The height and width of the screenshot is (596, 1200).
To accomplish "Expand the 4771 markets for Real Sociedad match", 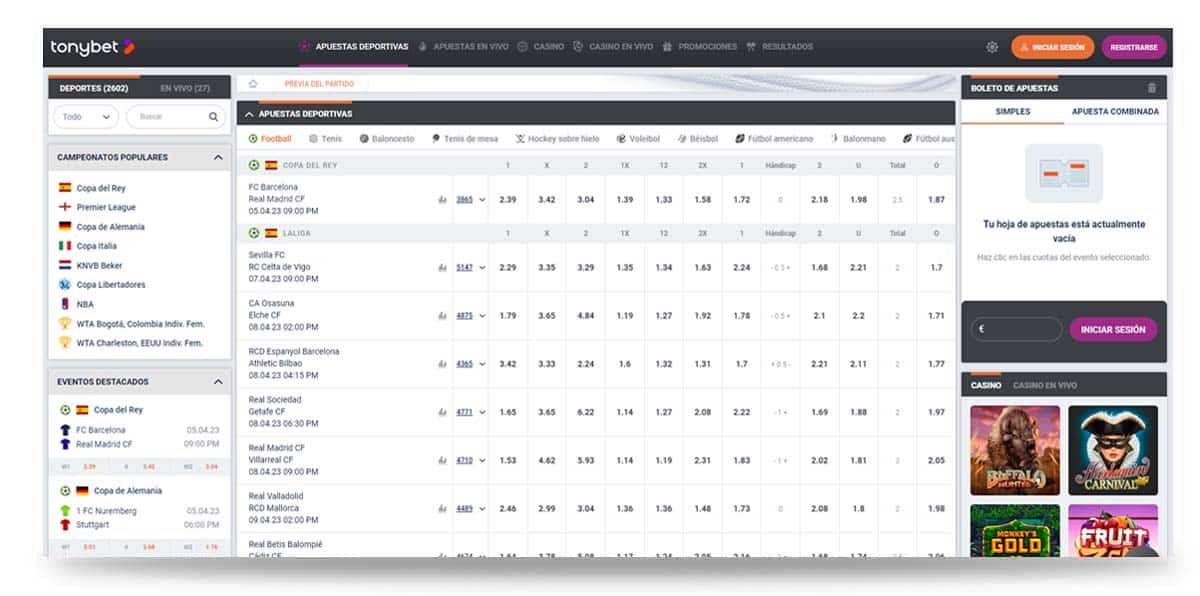I will point(470,412).
